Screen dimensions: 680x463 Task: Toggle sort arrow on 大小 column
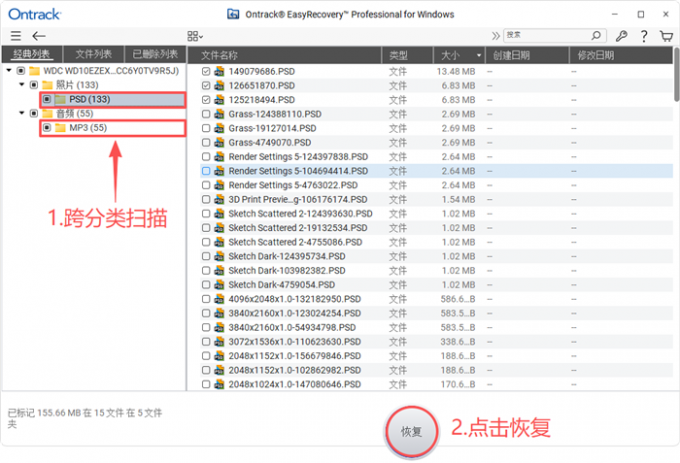479,55
